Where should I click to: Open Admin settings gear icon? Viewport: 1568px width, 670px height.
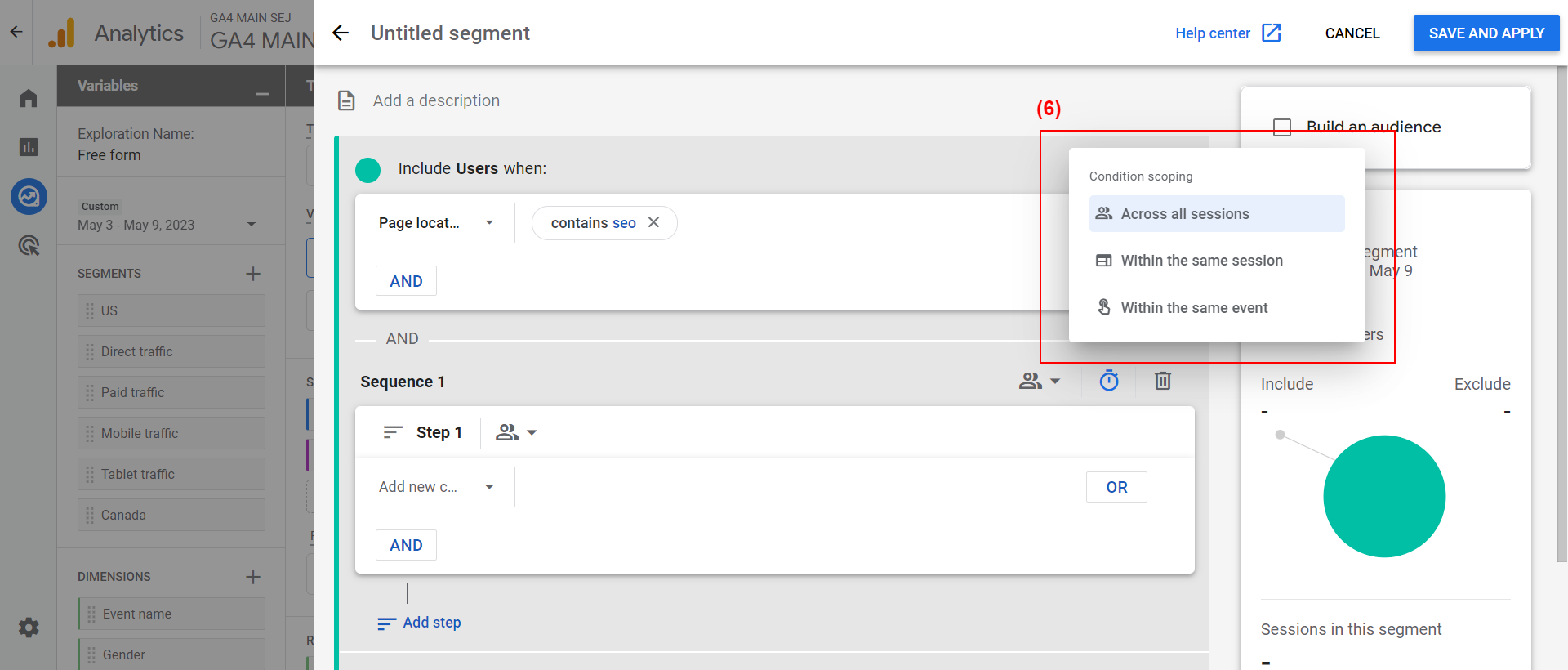click(29, 628)
